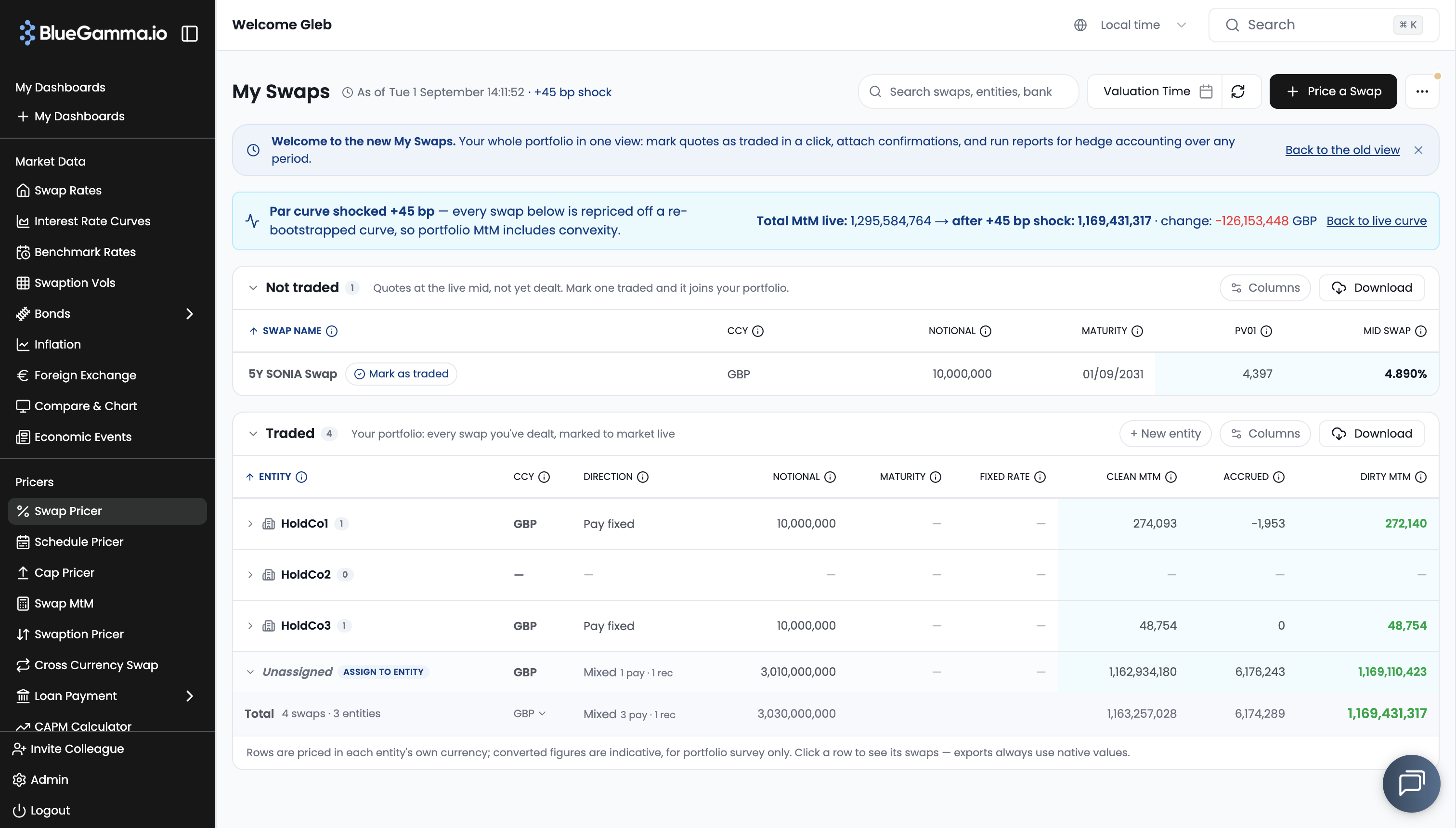Open the chat support bubble
This screenshot has height=828, width=1456.
click(x=1411, y=783)
